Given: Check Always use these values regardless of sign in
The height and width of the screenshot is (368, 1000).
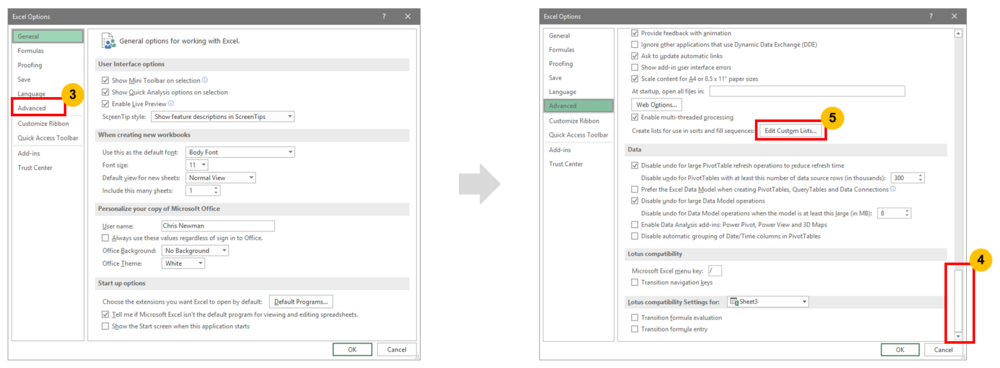Looking at the screenshot, I should coord(106,237).
